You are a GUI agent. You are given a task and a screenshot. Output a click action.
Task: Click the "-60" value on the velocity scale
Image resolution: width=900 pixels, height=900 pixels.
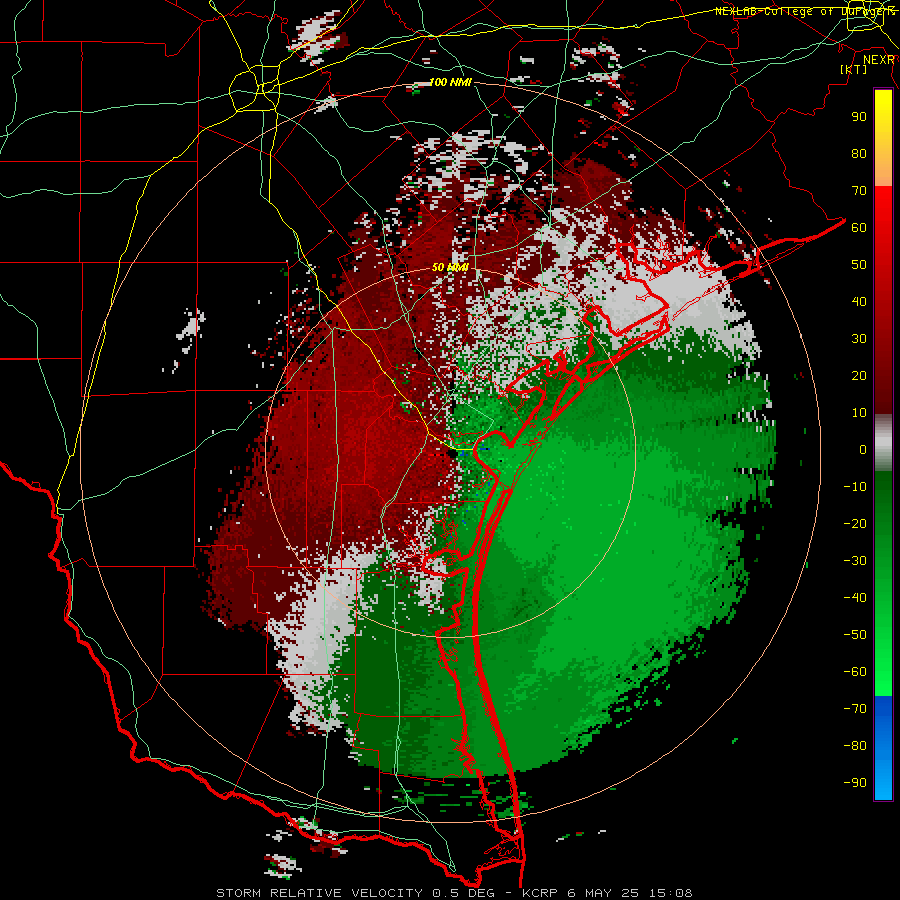tap(855, 672)
